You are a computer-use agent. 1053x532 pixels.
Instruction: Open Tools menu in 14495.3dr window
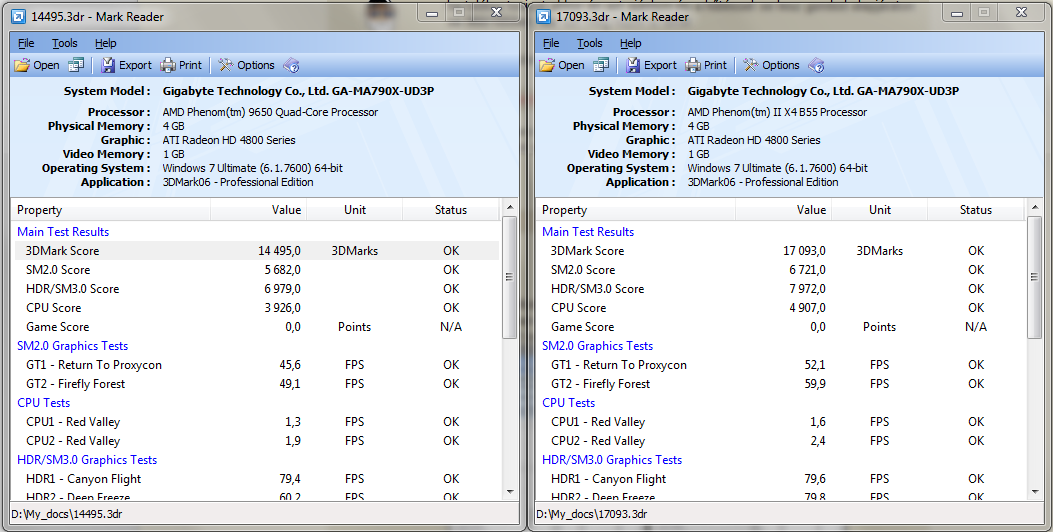tap(64, 43)
